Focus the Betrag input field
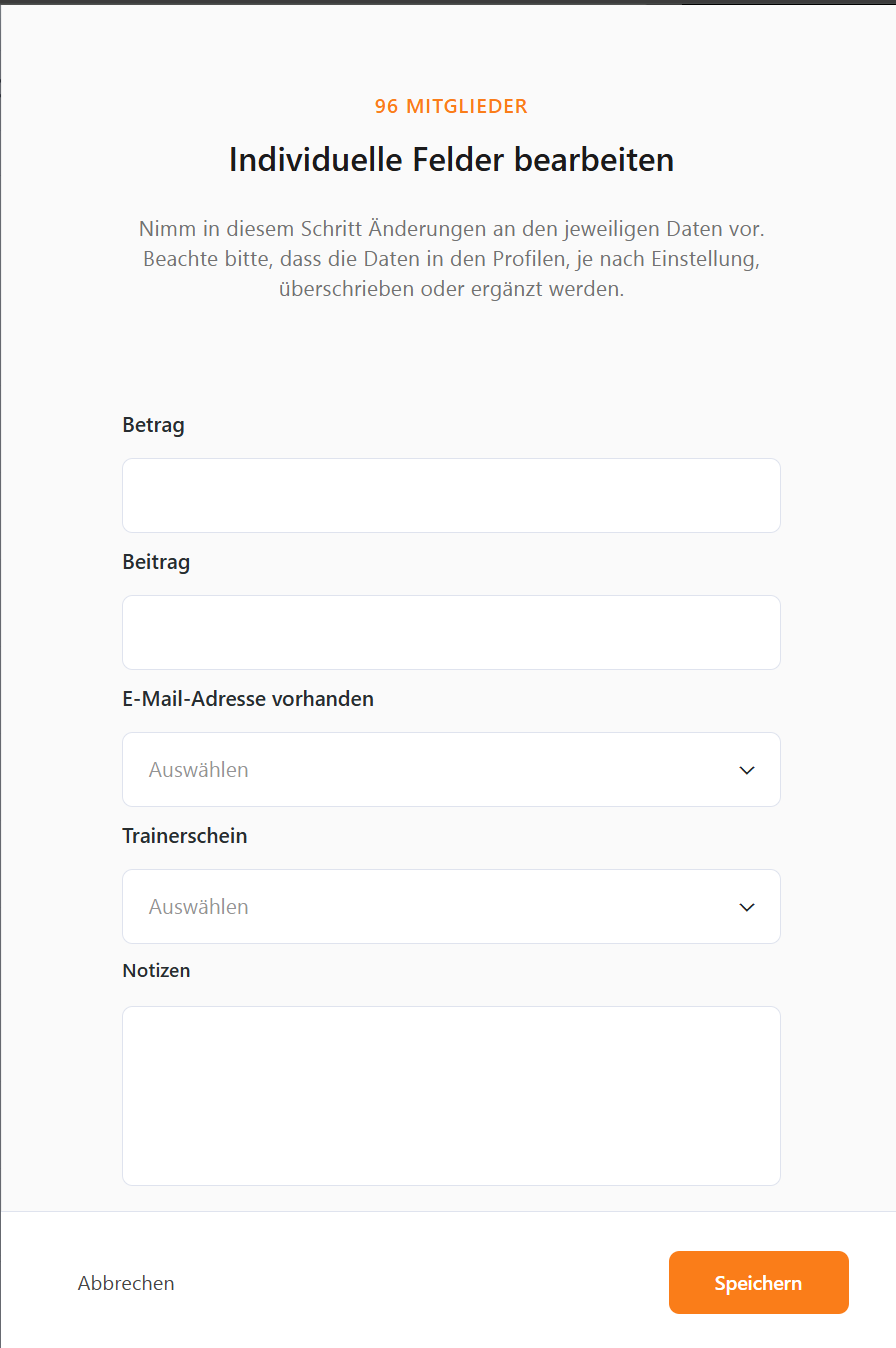 (x=451, y=495)
